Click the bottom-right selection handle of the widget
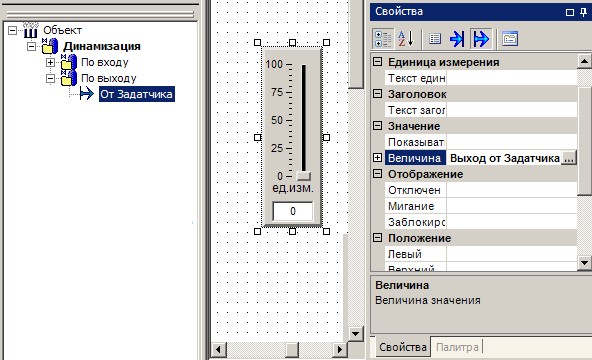Screen dimensions: 592x360 [327, 231]
